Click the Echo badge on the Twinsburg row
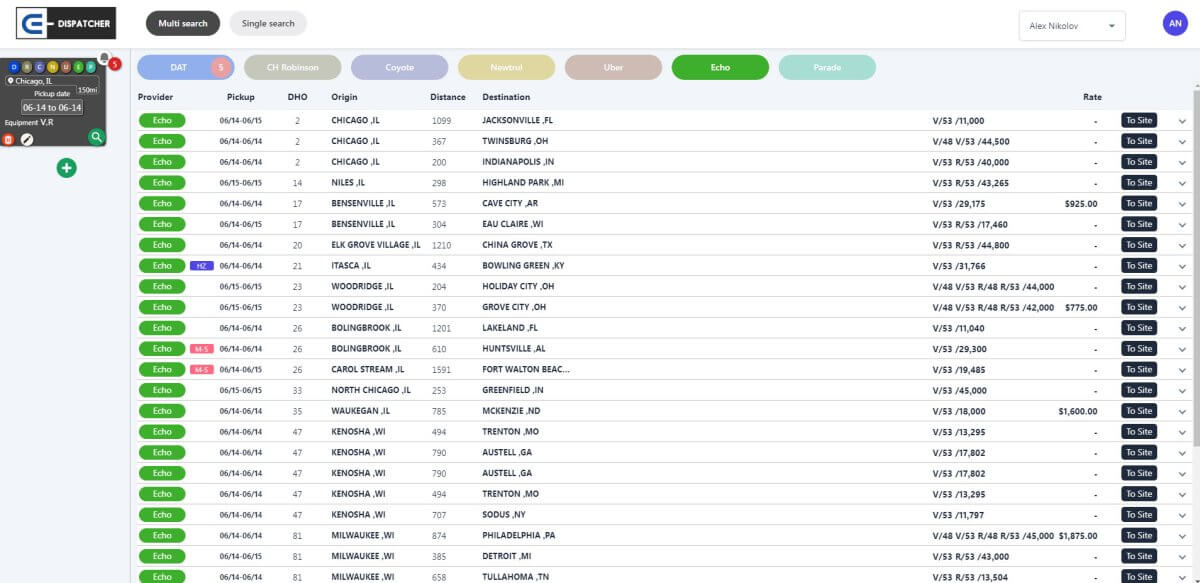Viewport: 1200px width, 583px height. tap(162, 141)
